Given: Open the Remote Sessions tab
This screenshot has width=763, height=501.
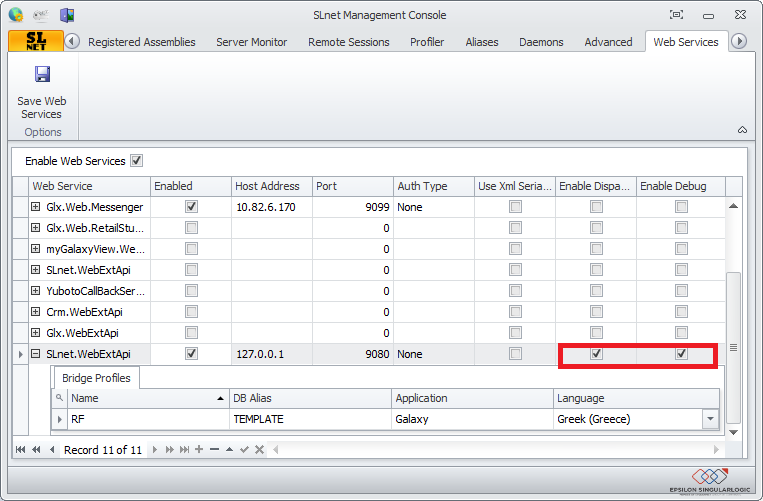Looking at the screenshot, I should [x=348, y=42].
